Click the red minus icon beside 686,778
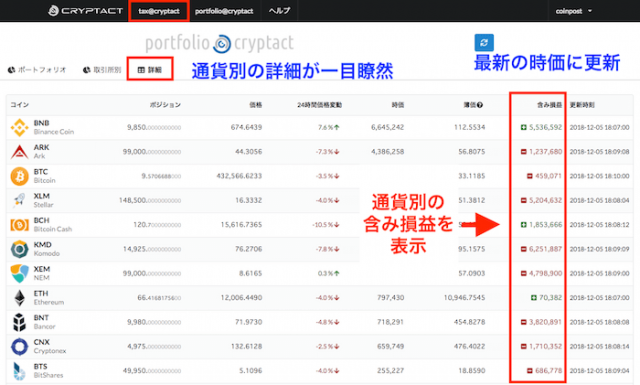 coord(530,370)
